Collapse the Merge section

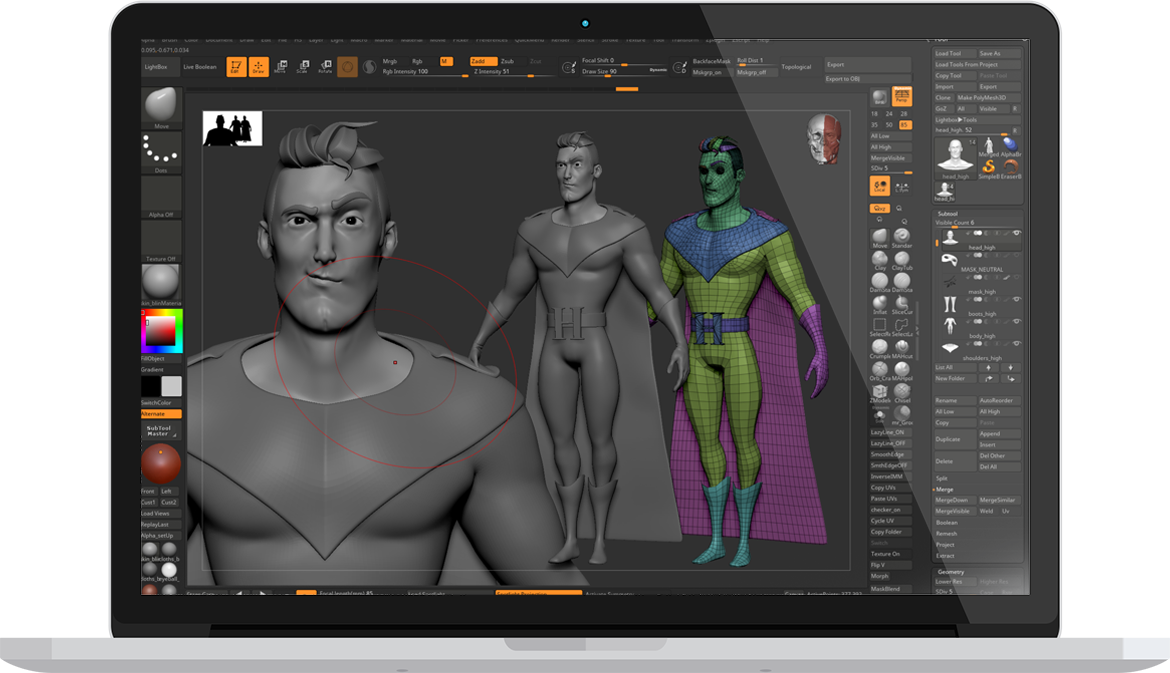(x=944, y=489)
